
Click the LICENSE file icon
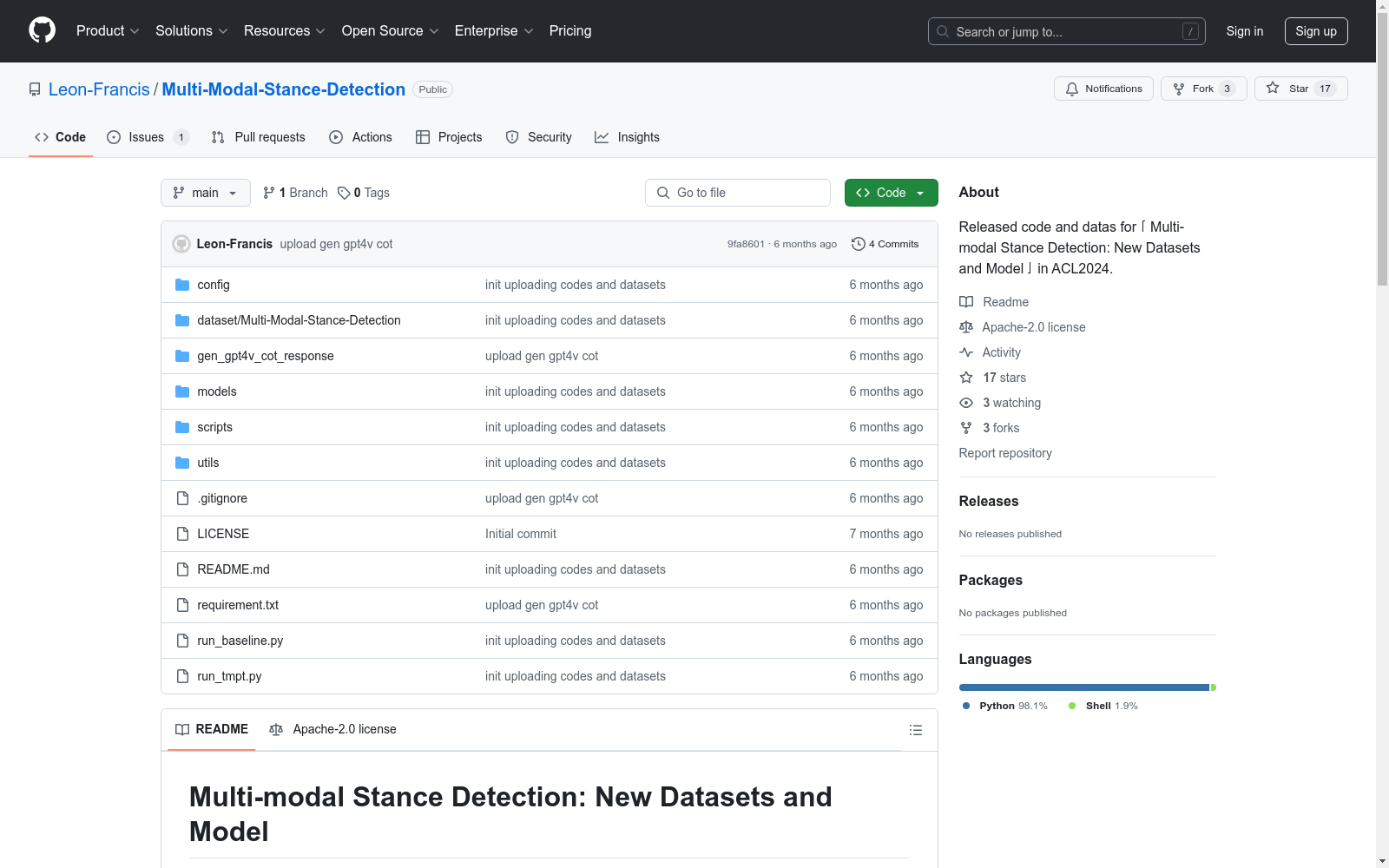pyautogui.click(x=182, y=534)
